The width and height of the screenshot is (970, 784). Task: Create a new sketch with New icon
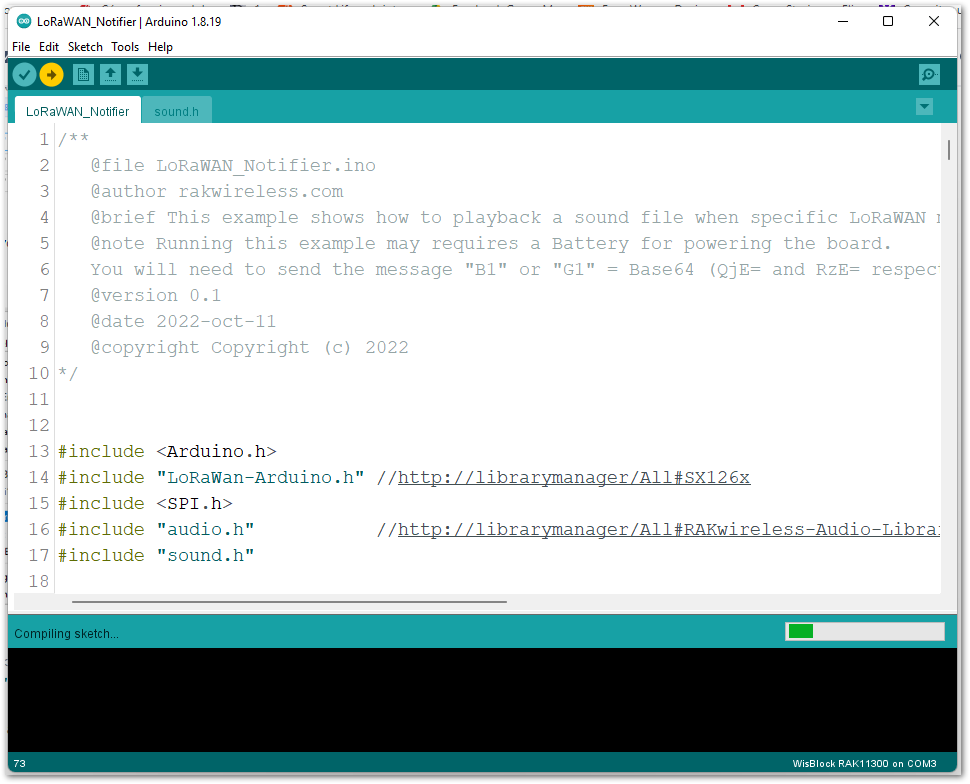[83, 75]
